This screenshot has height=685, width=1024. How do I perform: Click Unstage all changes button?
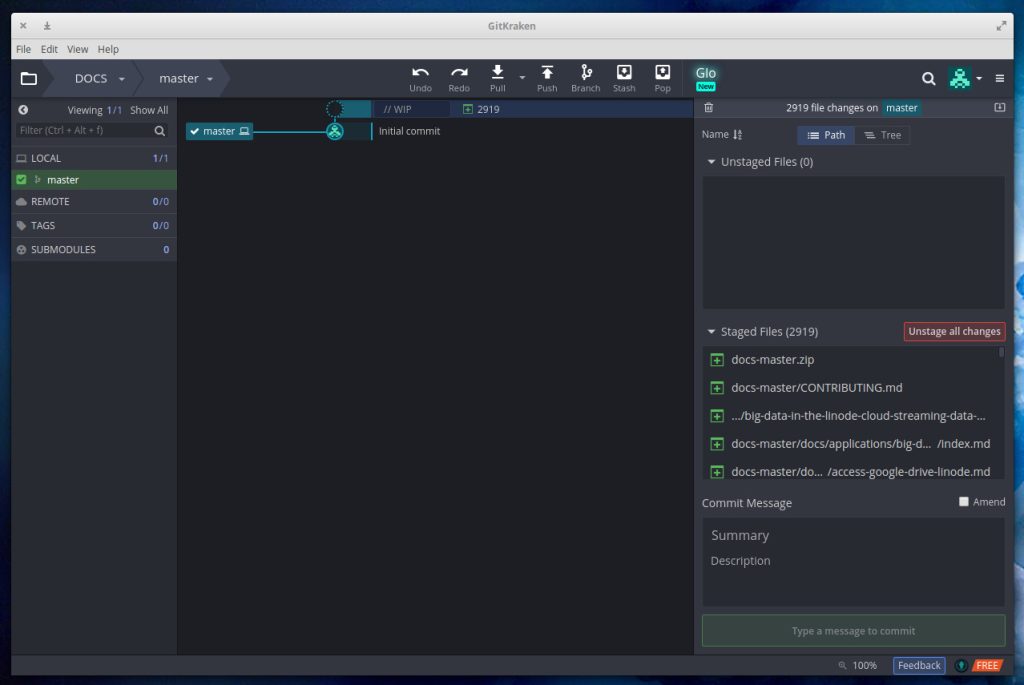pos(954,332)
